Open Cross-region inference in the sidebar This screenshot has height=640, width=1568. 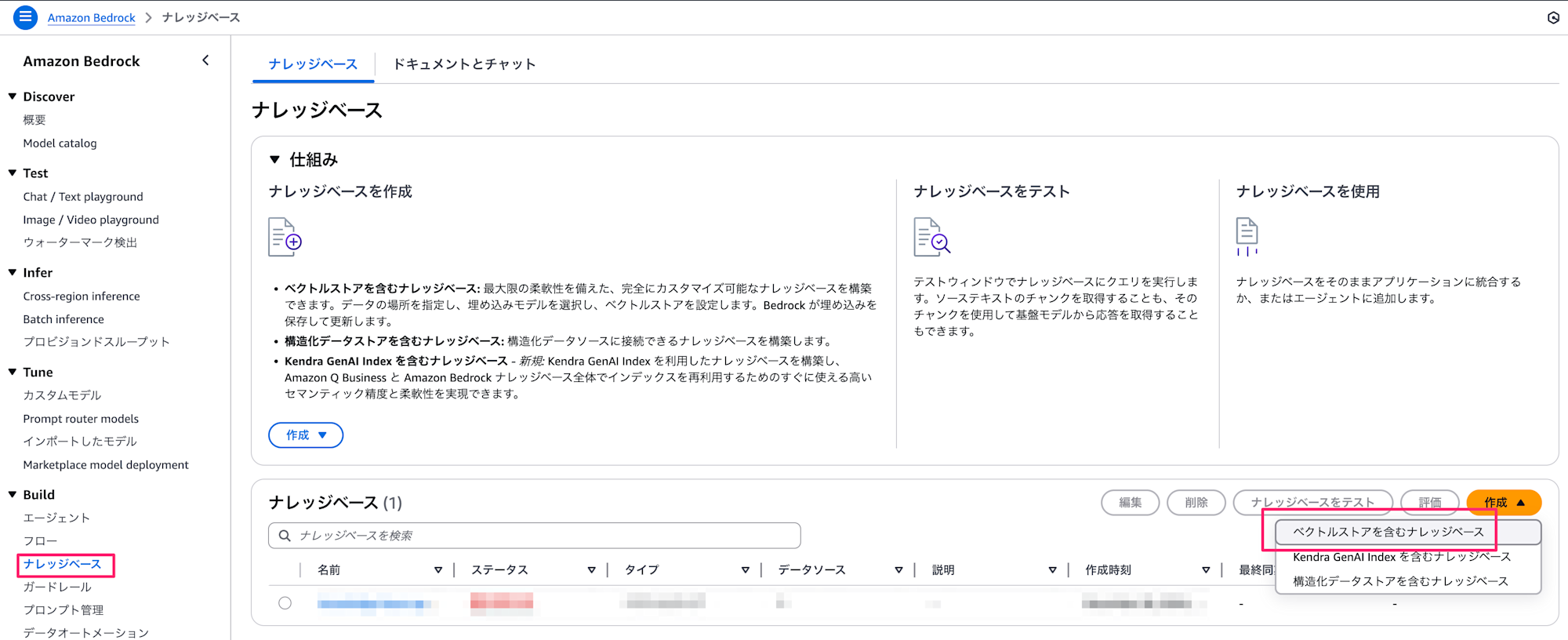pyautogui.click(x=82, y=296)
